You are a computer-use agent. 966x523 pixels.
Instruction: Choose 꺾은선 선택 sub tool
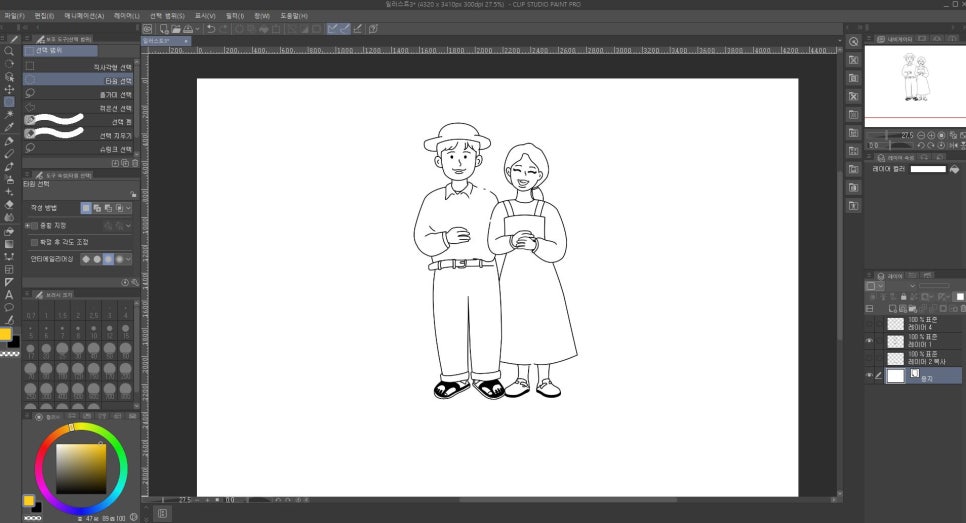(x=78, y=108)
